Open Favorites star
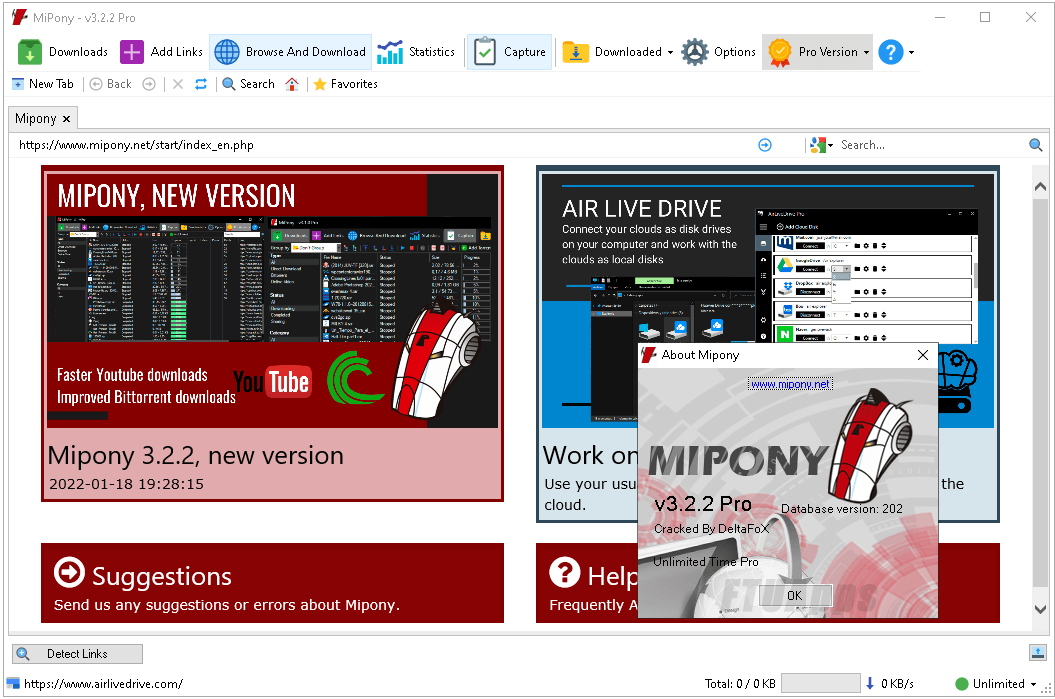 pyautogui.click(x=346, y=84)
